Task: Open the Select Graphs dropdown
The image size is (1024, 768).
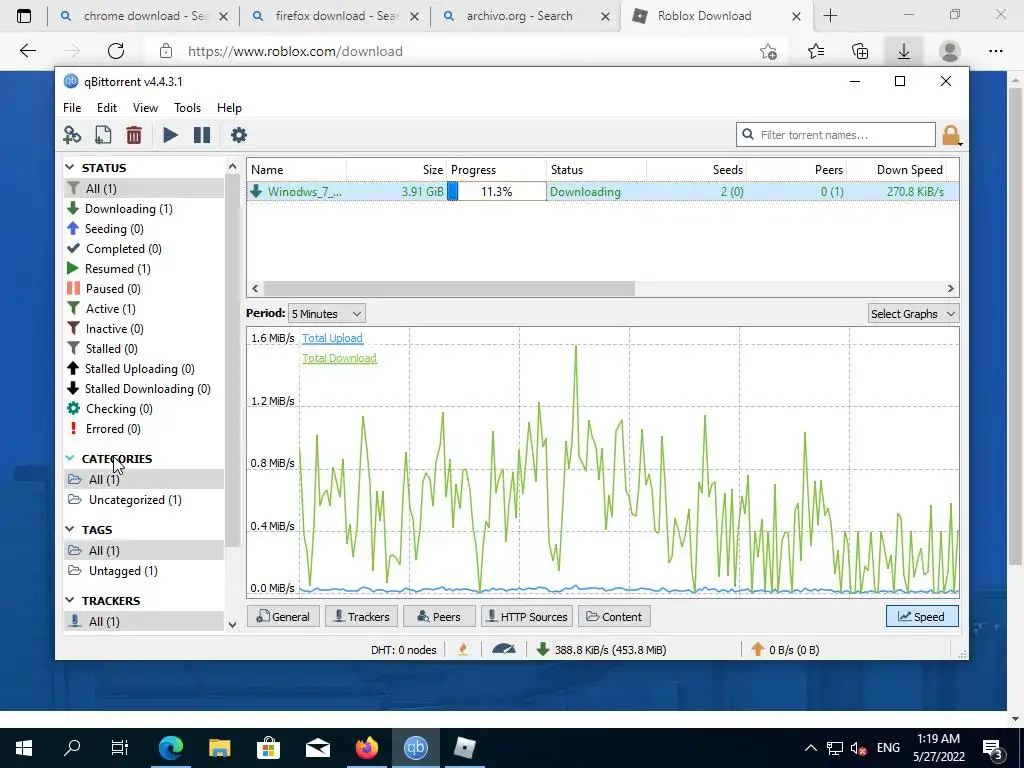Action: tap(914, 313)
